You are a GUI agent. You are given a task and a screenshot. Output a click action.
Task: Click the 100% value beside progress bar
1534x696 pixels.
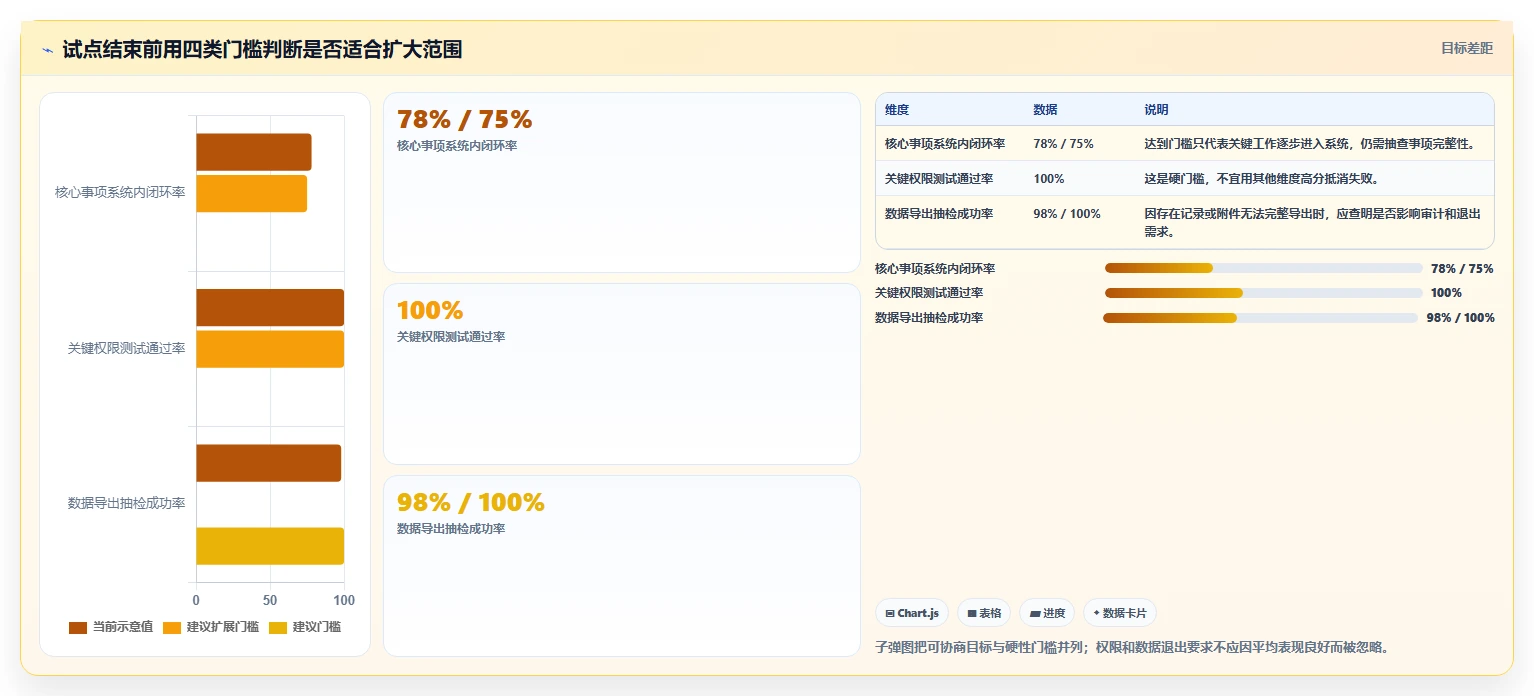click(1446, 293)
